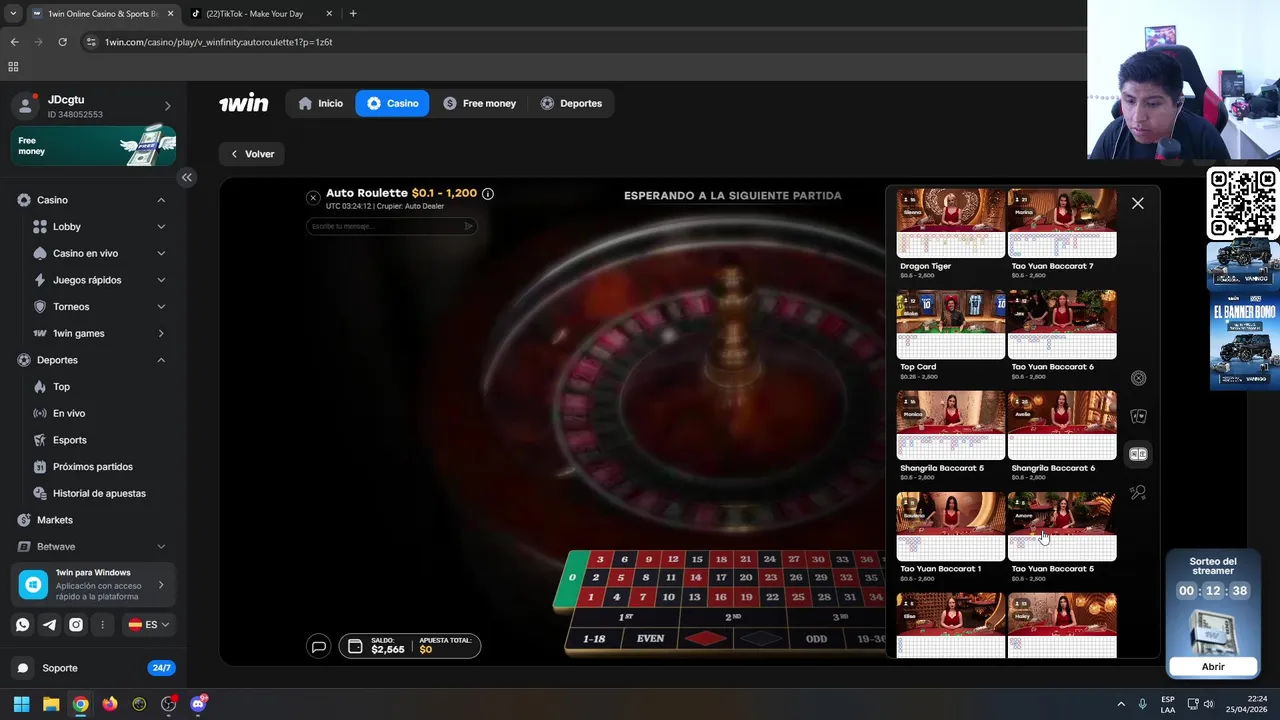The width and height of the screenshot is (1280, 720).
Task: Open Windows Start menu
Action: [x=21, y=704]
